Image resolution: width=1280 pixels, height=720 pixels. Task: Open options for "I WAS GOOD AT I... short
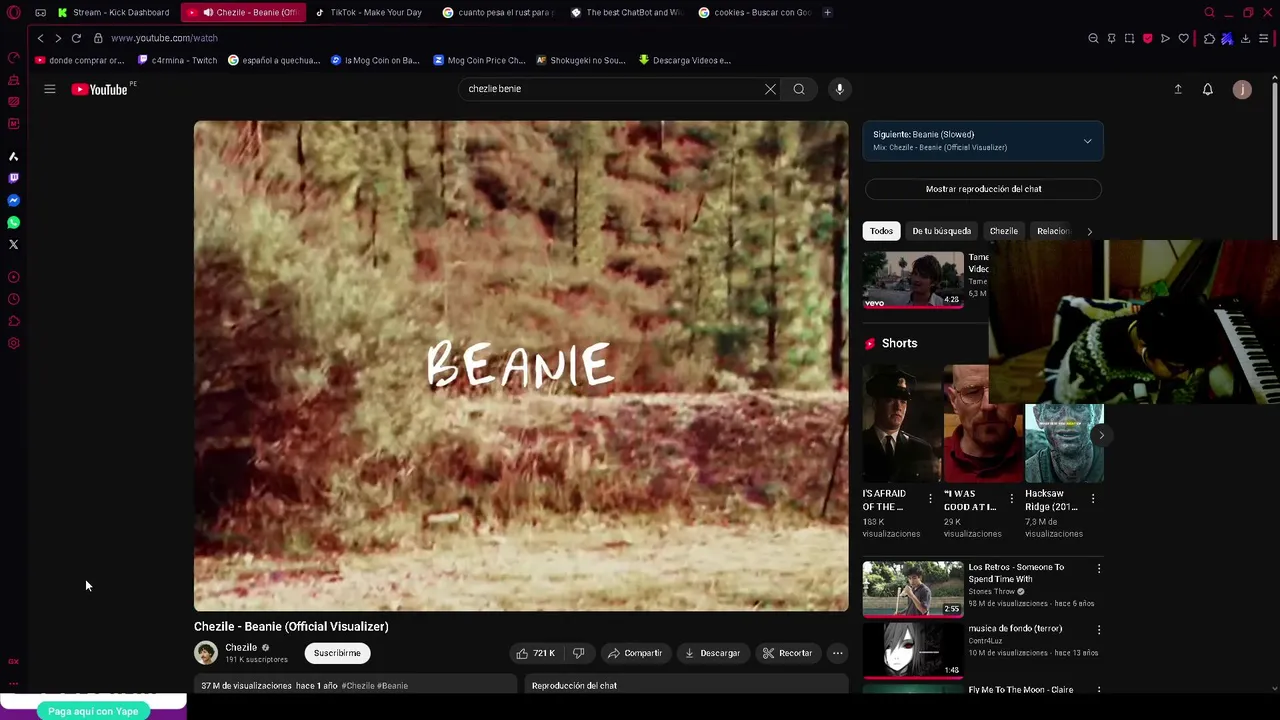pos(1011,498)
